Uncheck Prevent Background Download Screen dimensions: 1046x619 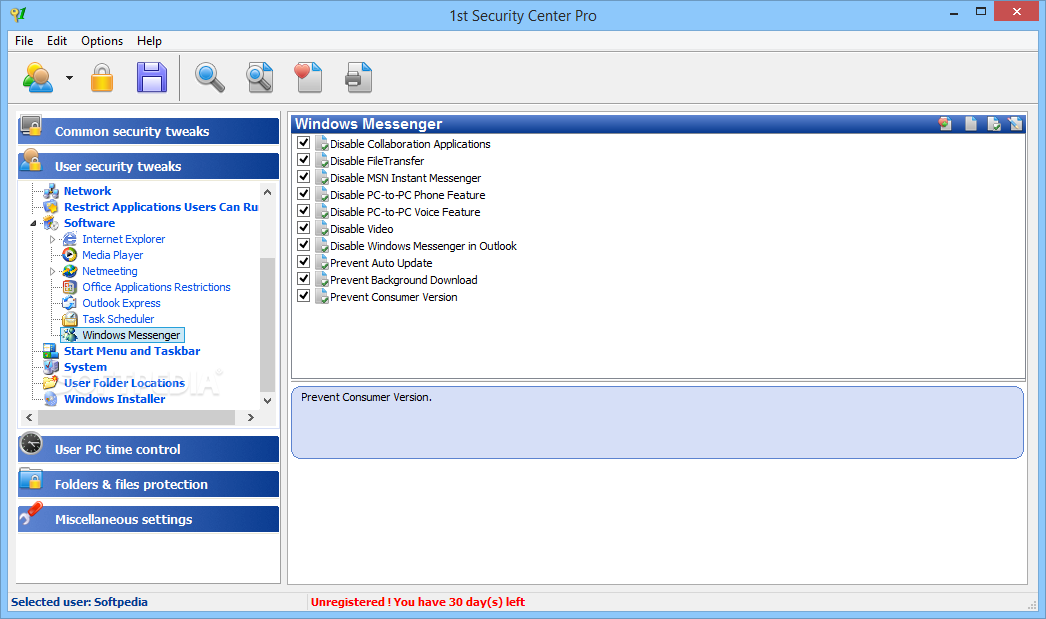click(x=304, y=279)
